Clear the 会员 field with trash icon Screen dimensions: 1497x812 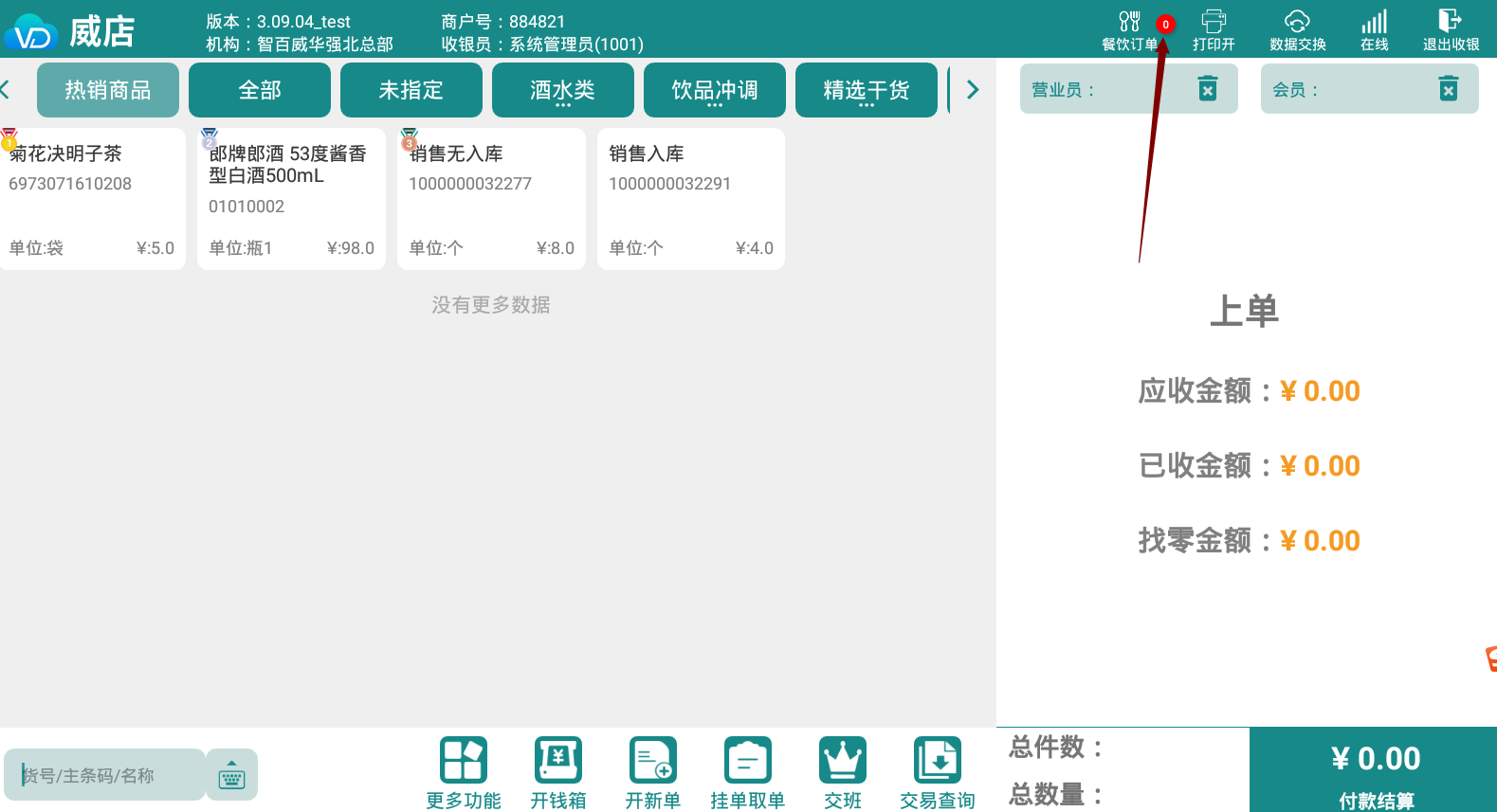click(x=1448, y=89)
